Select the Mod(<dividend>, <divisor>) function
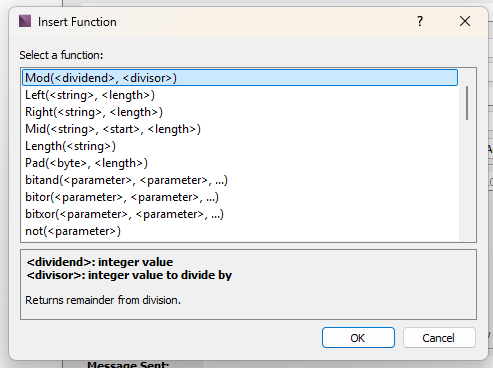Screen dimensions: 493x368 pyautogui.click(x=240, y=78)
